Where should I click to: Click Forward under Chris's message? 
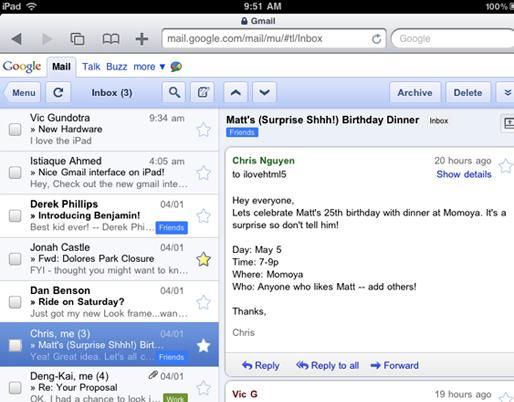pyautogui.click(x=395, y=365)
